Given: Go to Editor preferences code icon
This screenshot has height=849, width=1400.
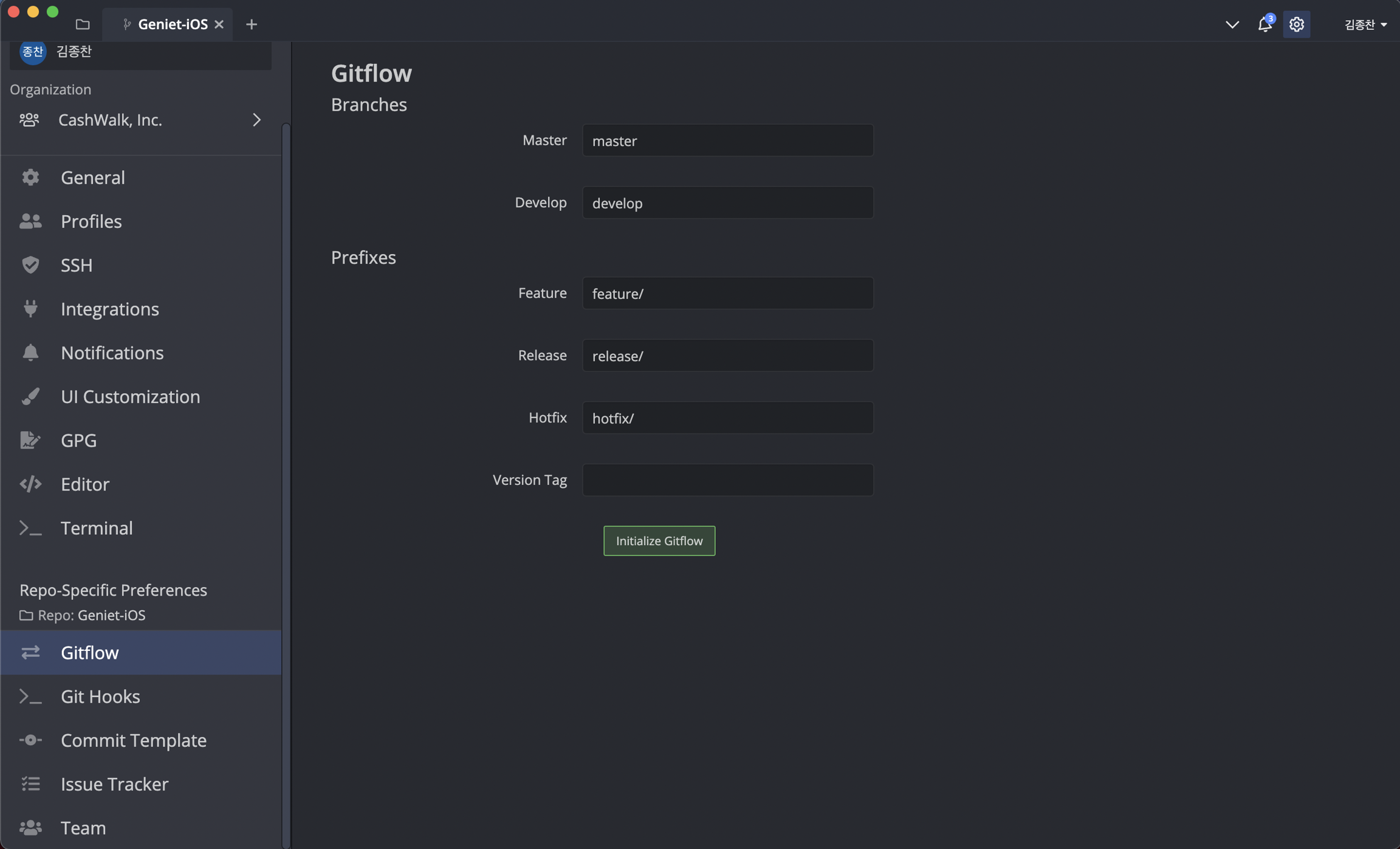Looking at the screenshot, I should (x=30, y=484).
